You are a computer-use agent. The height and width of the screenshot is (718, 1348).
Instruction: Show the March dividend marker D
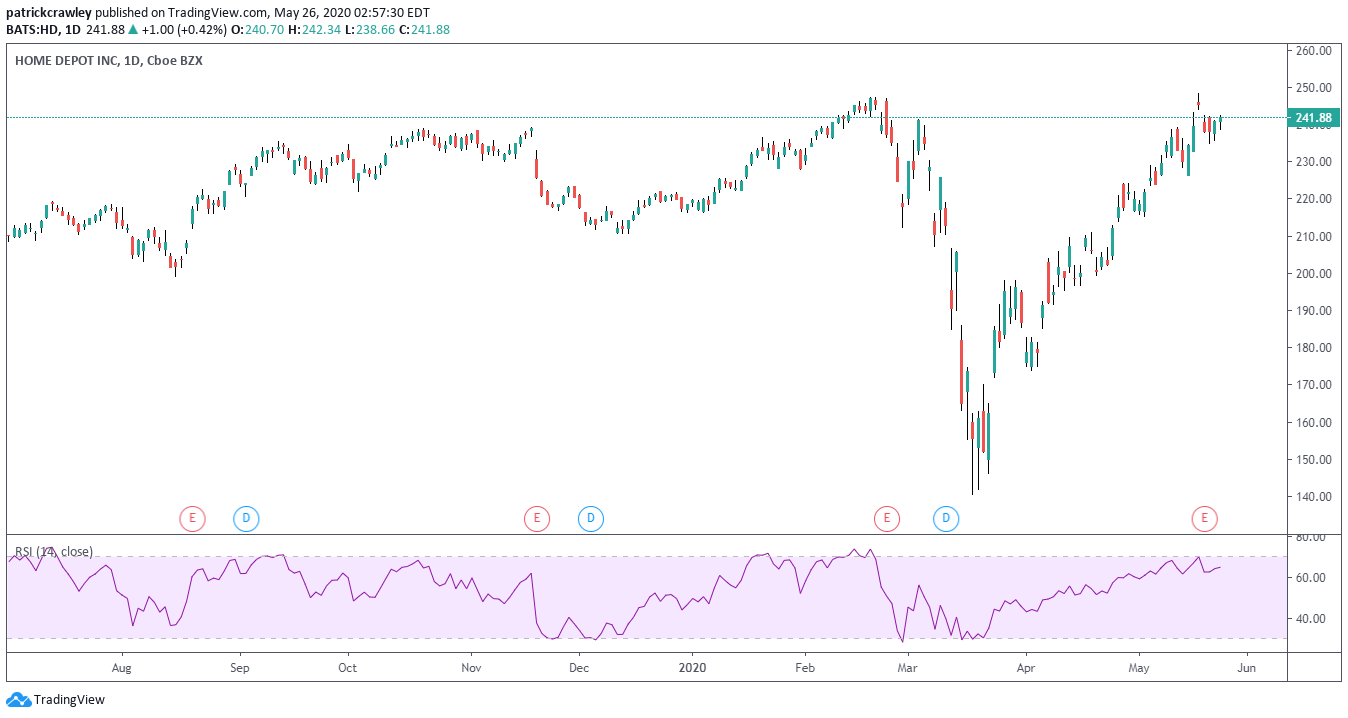coord(946,518)
